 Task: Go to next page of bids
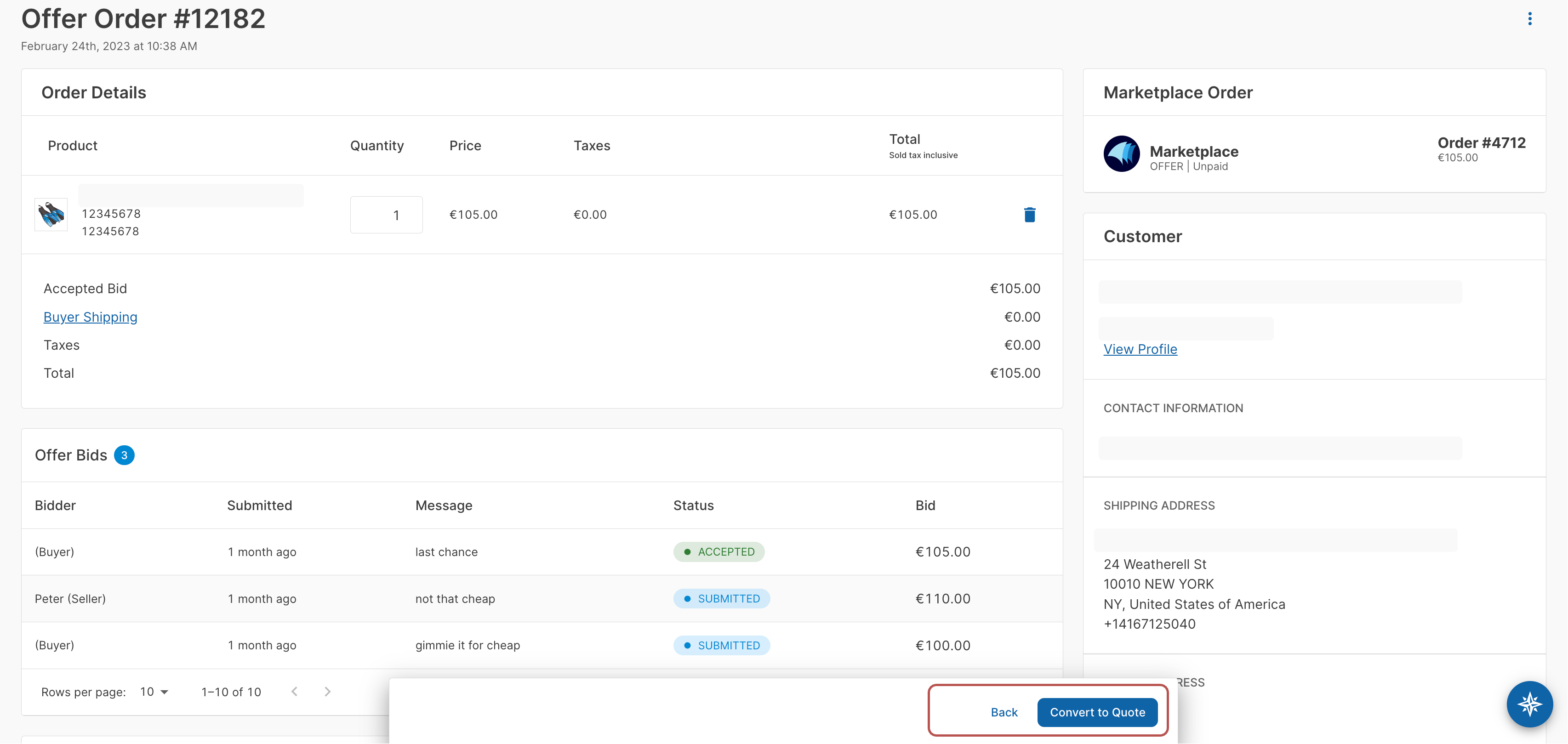point(327,692)
